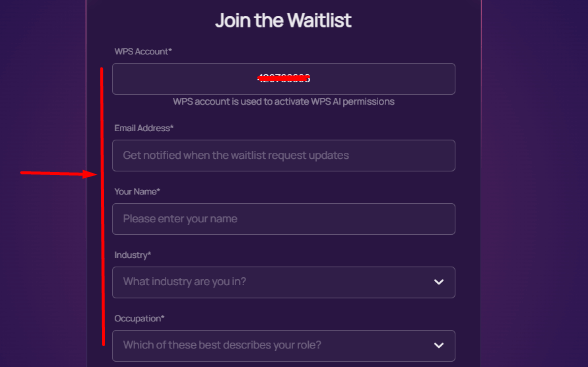The width and height of the screenshot is (588, 367).
Task: Click the red-scribbled account number
Action: coord(284,78)
